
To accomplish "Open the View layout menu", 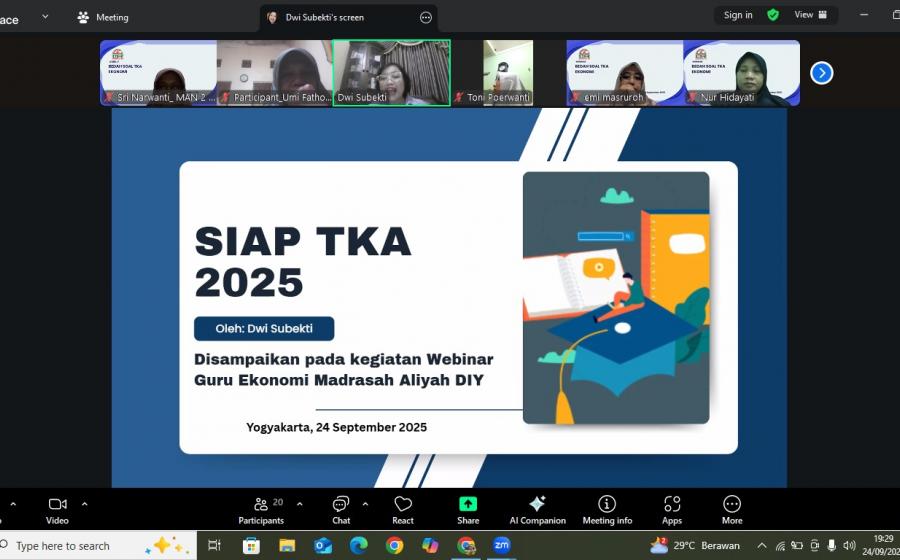I will point(810,15).
